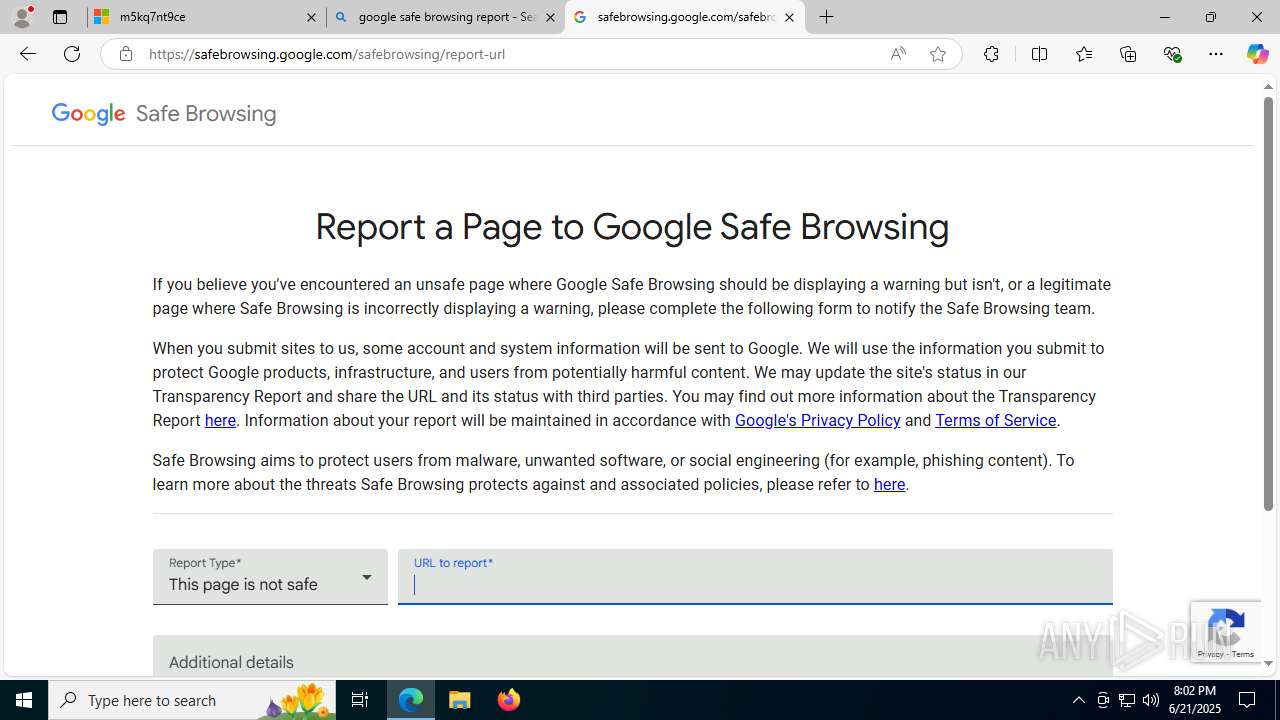Open the network tray icon
This screenshot has height=720, width=1280.
(1127, 700)
